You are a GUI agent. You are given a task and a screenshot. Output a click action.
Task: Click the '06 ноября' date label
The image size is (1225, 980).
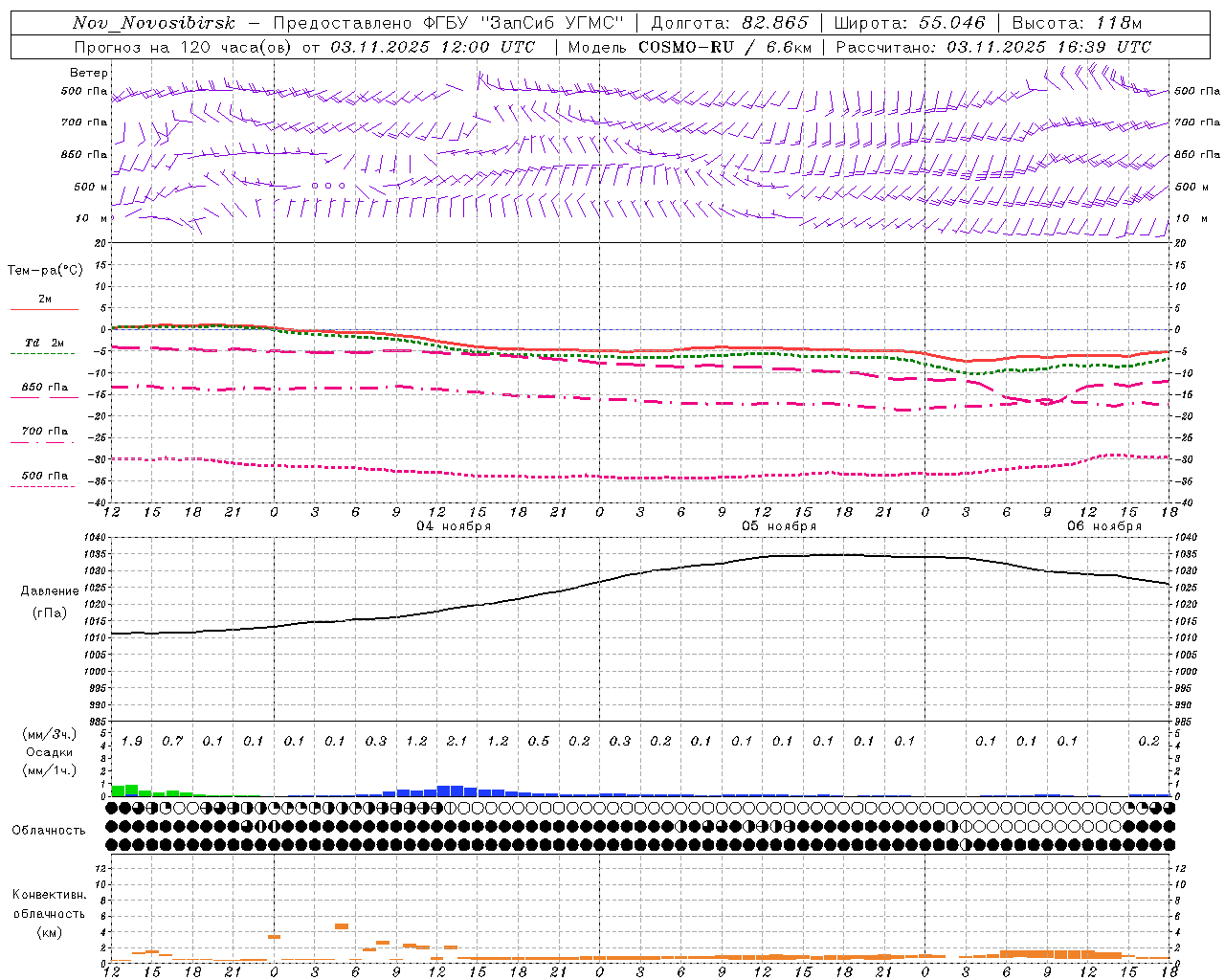[x=1104, y=525]
